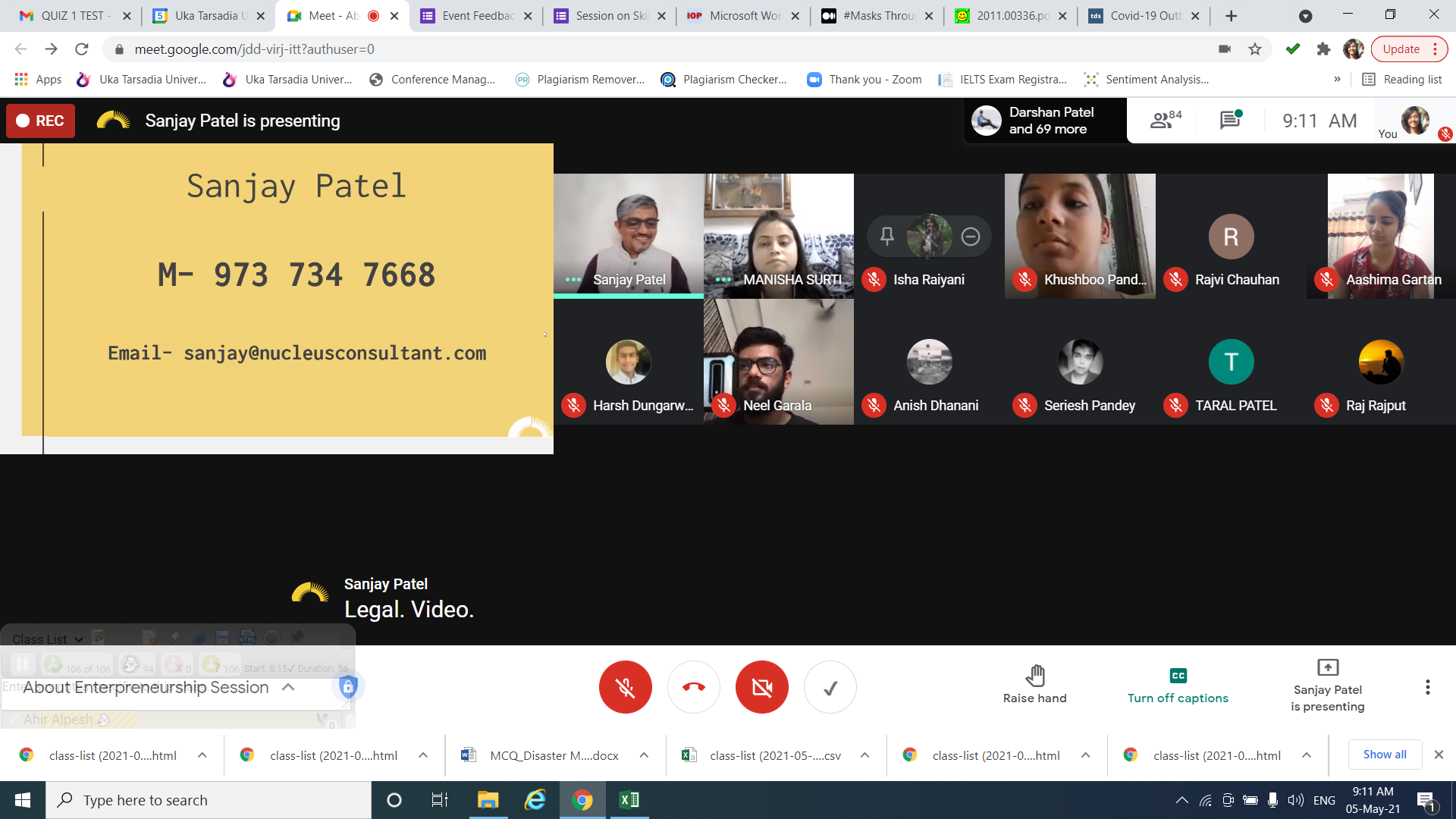Show participants list with 84 people
Image resolution: width=1456 pixels, height=819 pixels.
coord(1166,120)
